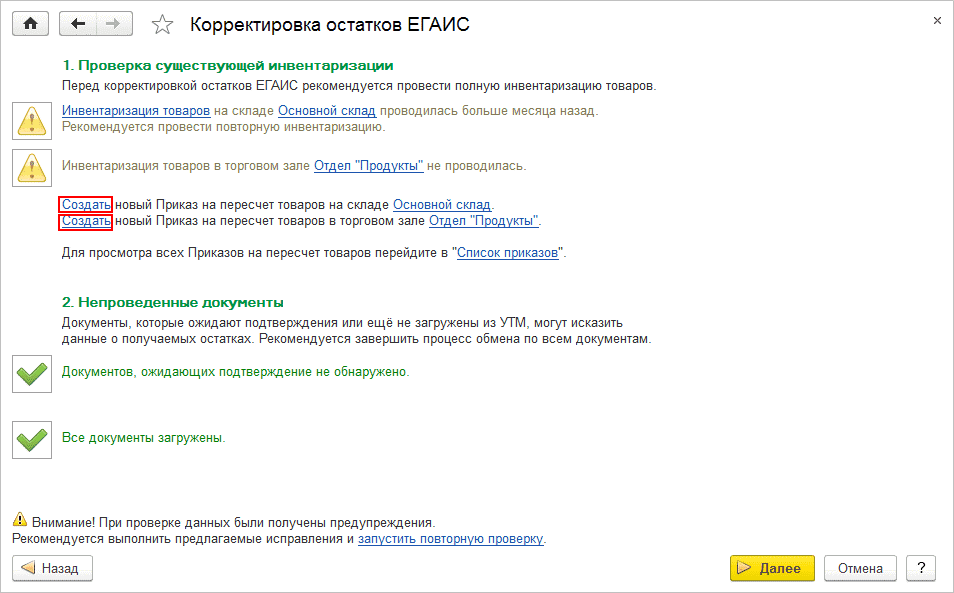Click green checkmark next to pending documents status
Image resolution: width=954 pixels, height=593 pixels.
pyautogui.click(x=31, y=374)
